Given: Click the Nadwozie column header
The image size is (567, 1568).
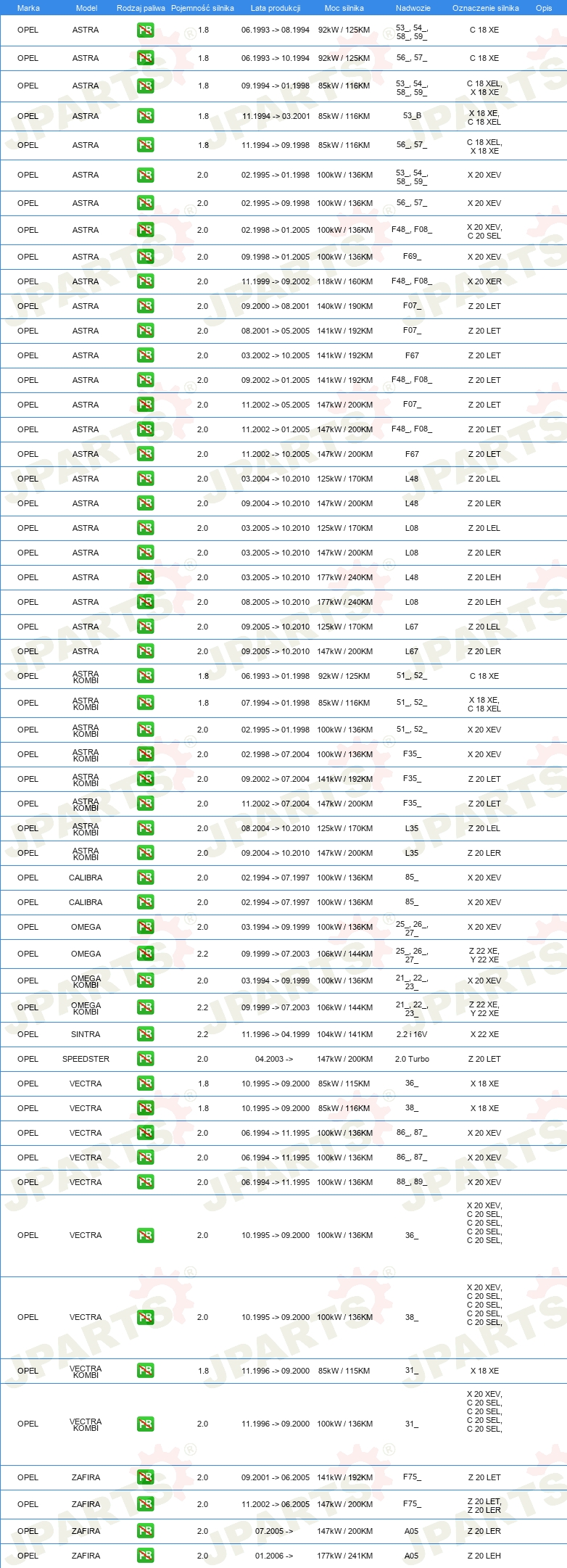Looking at the screenshot, I should click(x=413, y=8).
